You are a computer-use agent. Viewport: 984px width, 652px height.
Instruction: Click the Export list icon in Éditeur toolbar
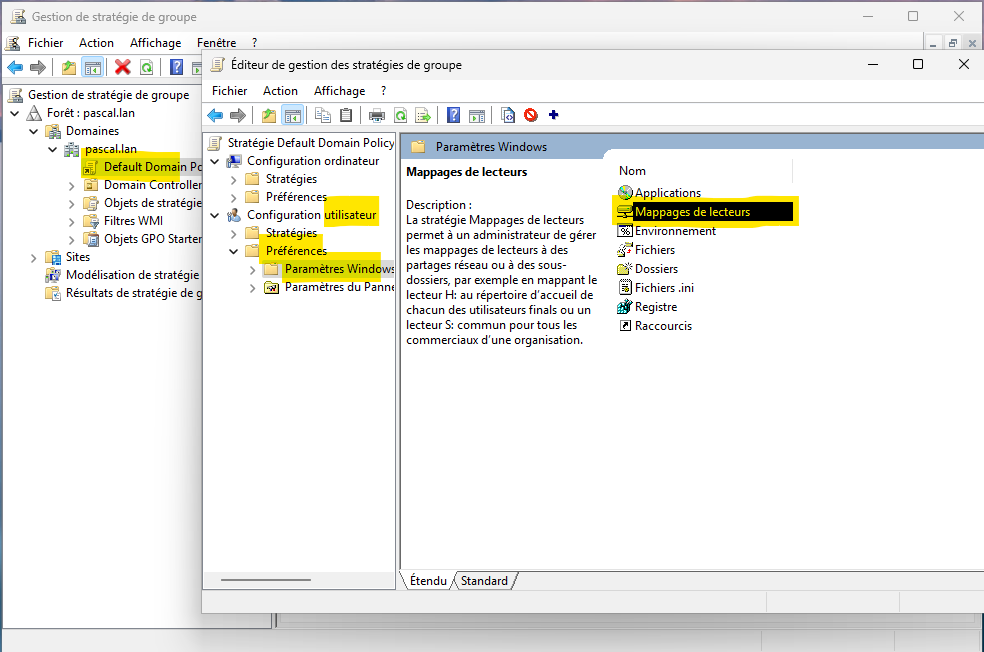click(x=423, y=115)
